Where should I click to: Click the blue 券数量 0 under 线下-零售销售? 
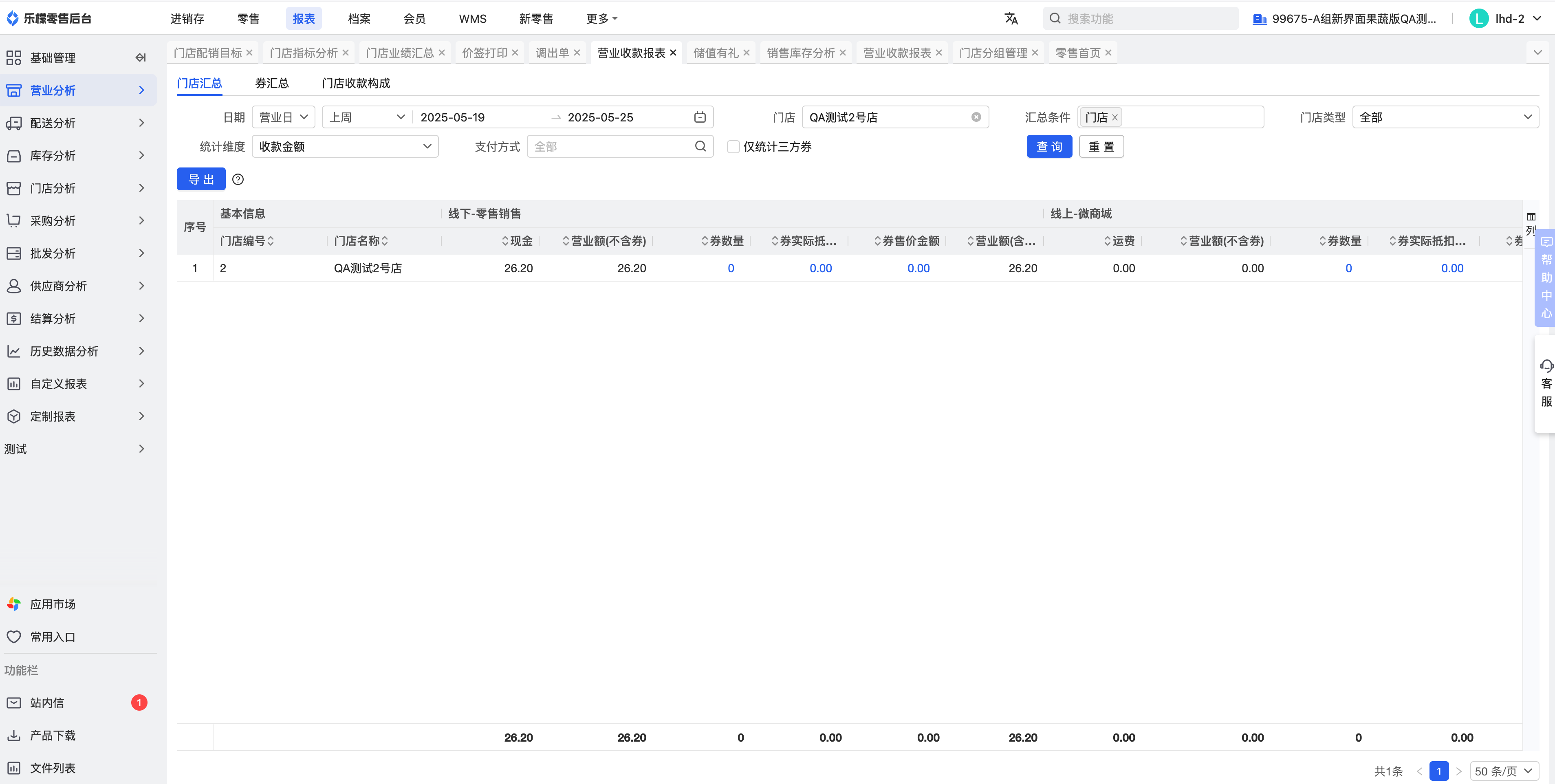730,268
